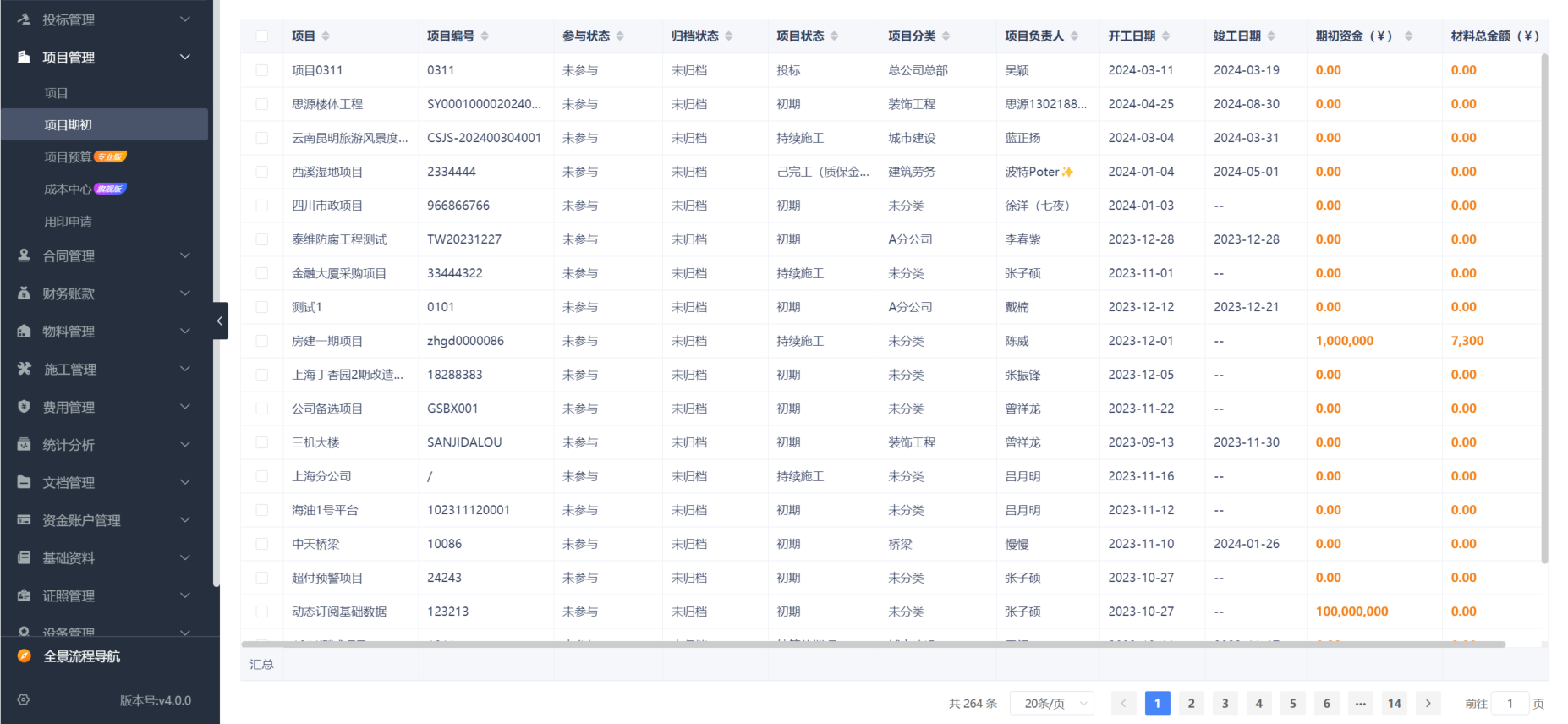Image resolution: width=1568 pixels, height=724 pixels.
Task: Sort by 项目负责人 column arrows
Action: tap(1074, 36)
